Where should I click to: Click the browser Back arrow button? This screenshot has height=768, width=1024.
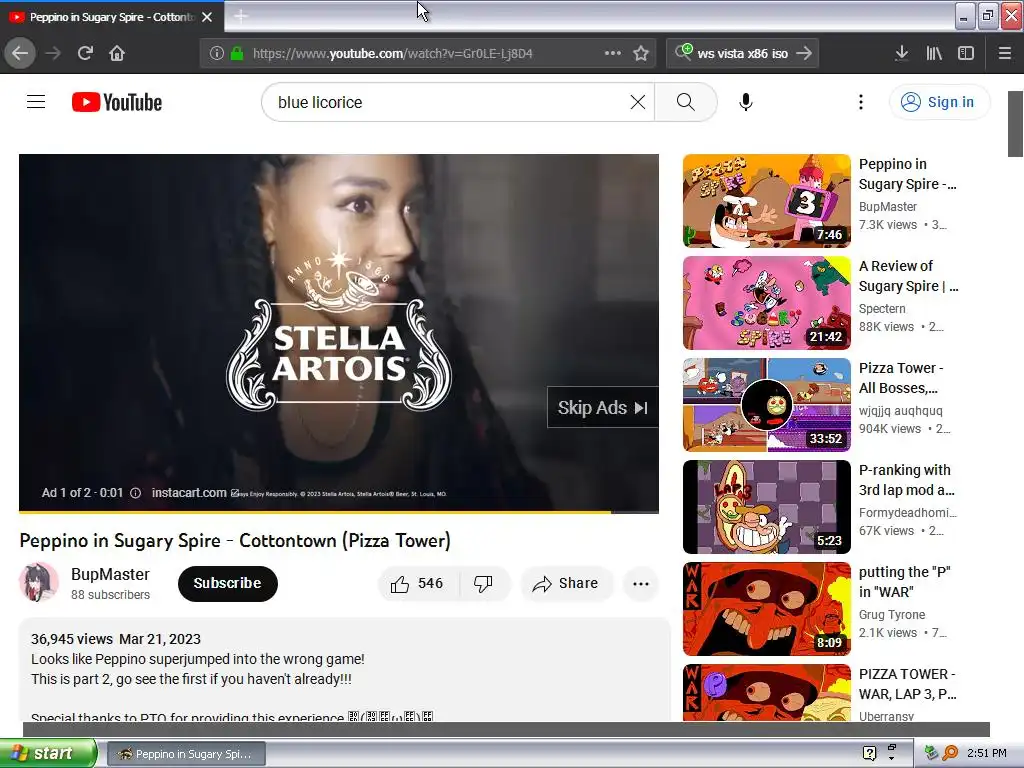point(20,54)
